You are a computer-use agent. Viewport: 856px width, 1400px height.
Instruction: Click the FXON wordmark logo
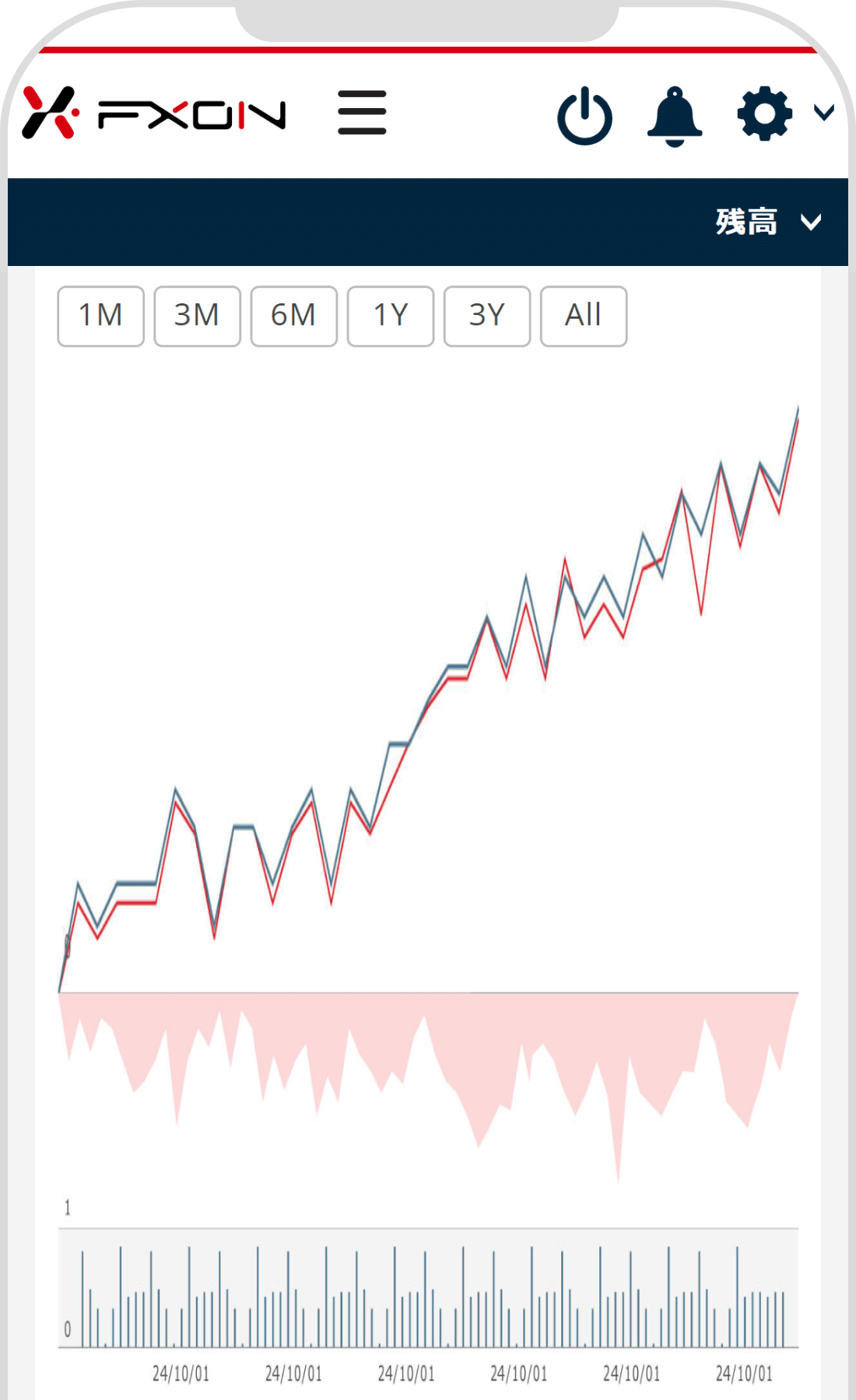(191, 115)
